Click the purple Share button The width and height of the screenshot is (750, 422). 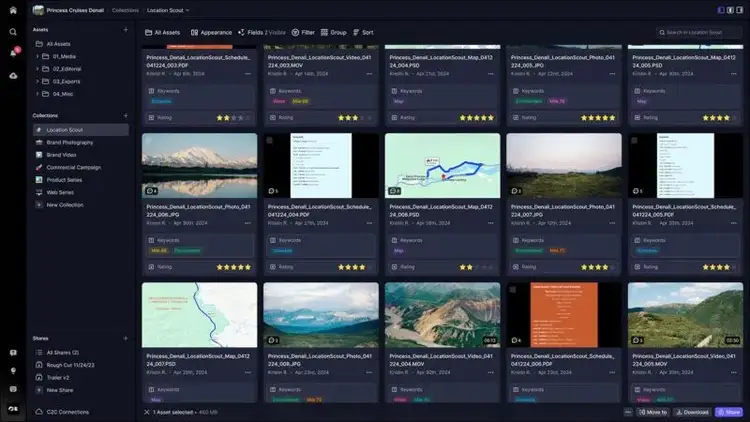pos(729,412)
